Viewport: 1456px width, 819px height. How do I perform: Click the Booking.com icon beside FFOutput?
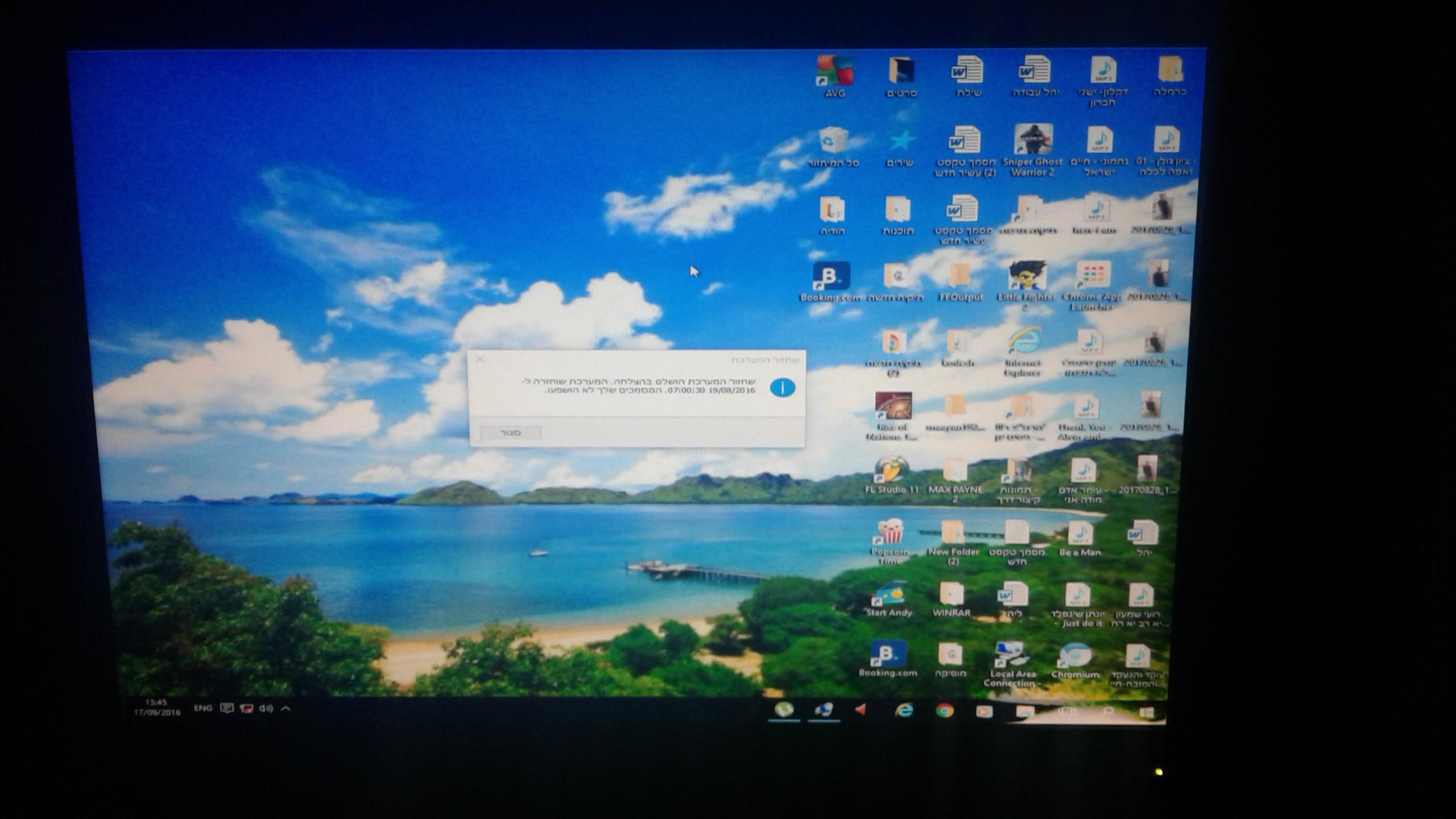[830, 282]
